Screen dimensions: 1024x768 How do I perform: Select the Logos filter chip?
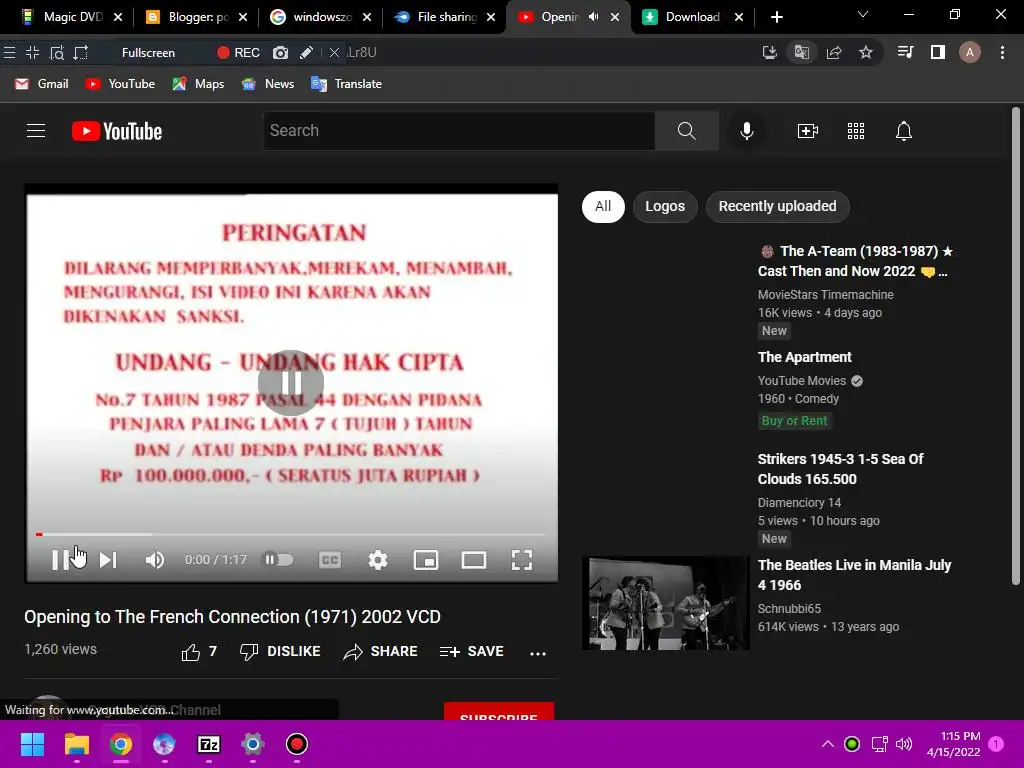[x=665, y=206]
